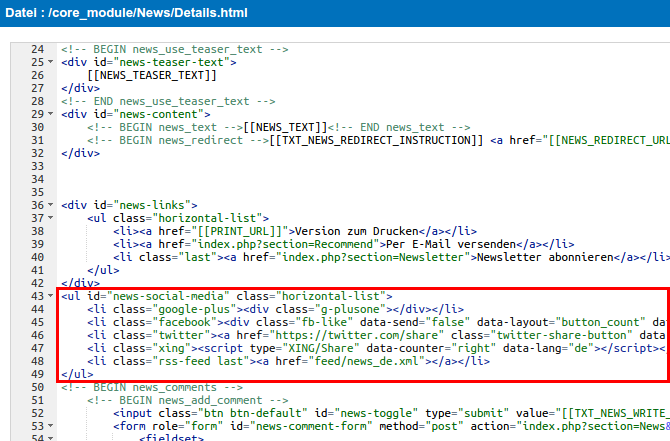Click "https://twitter.com/share" href value
670x441 pixels.
coord(357,335)
